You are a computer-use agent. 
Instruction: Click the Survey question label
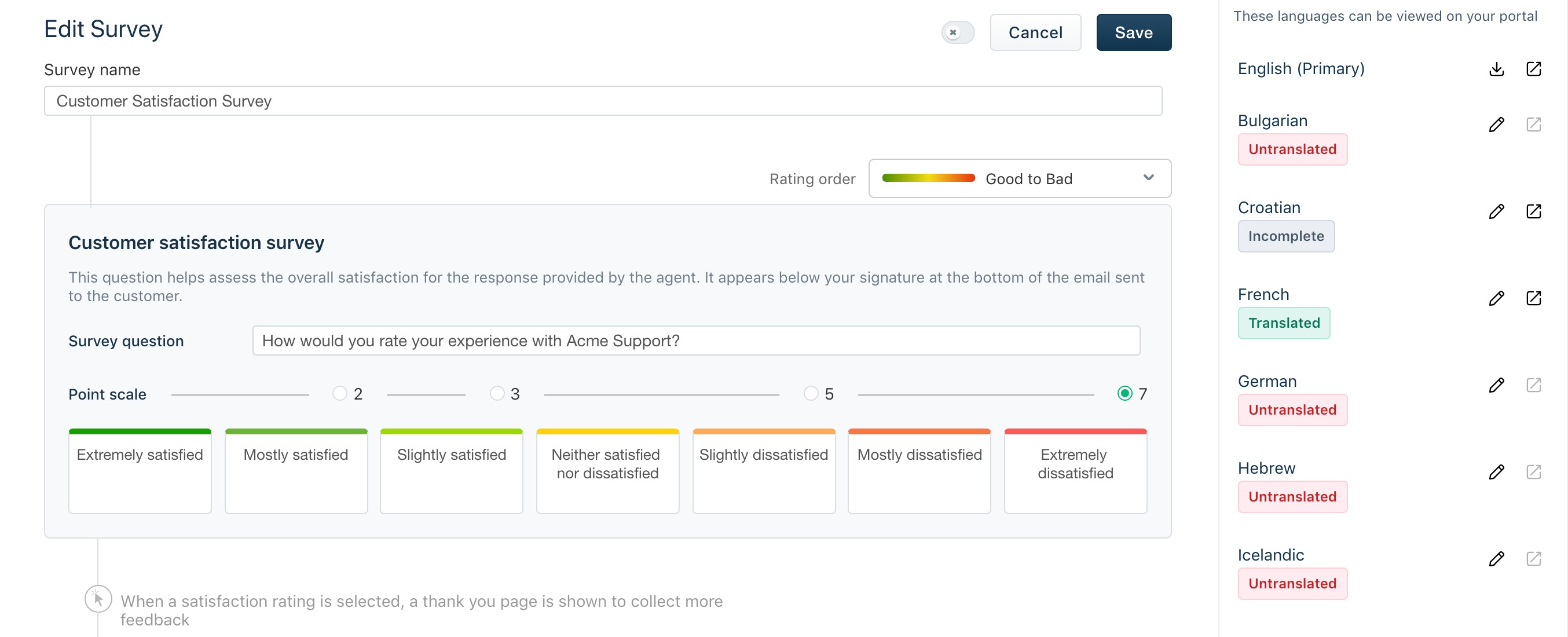pyautogui.click(x=126, y=341)
